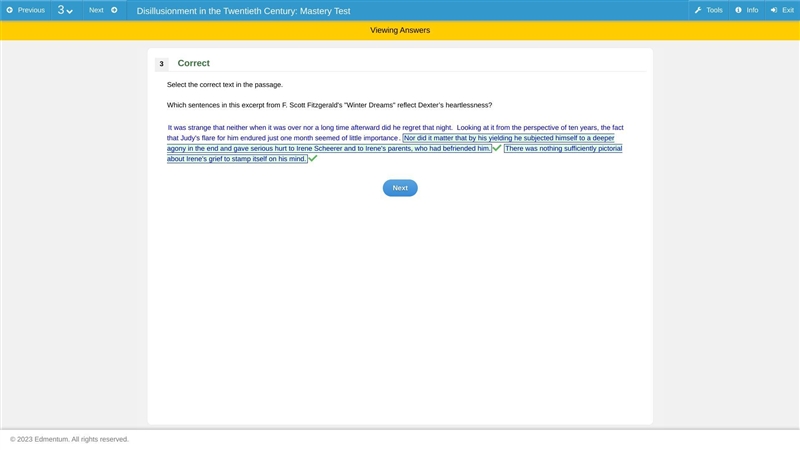Screen dimensions: 800x450
Task: Click the blue Next button below passage
Action: tap(400, 188)
